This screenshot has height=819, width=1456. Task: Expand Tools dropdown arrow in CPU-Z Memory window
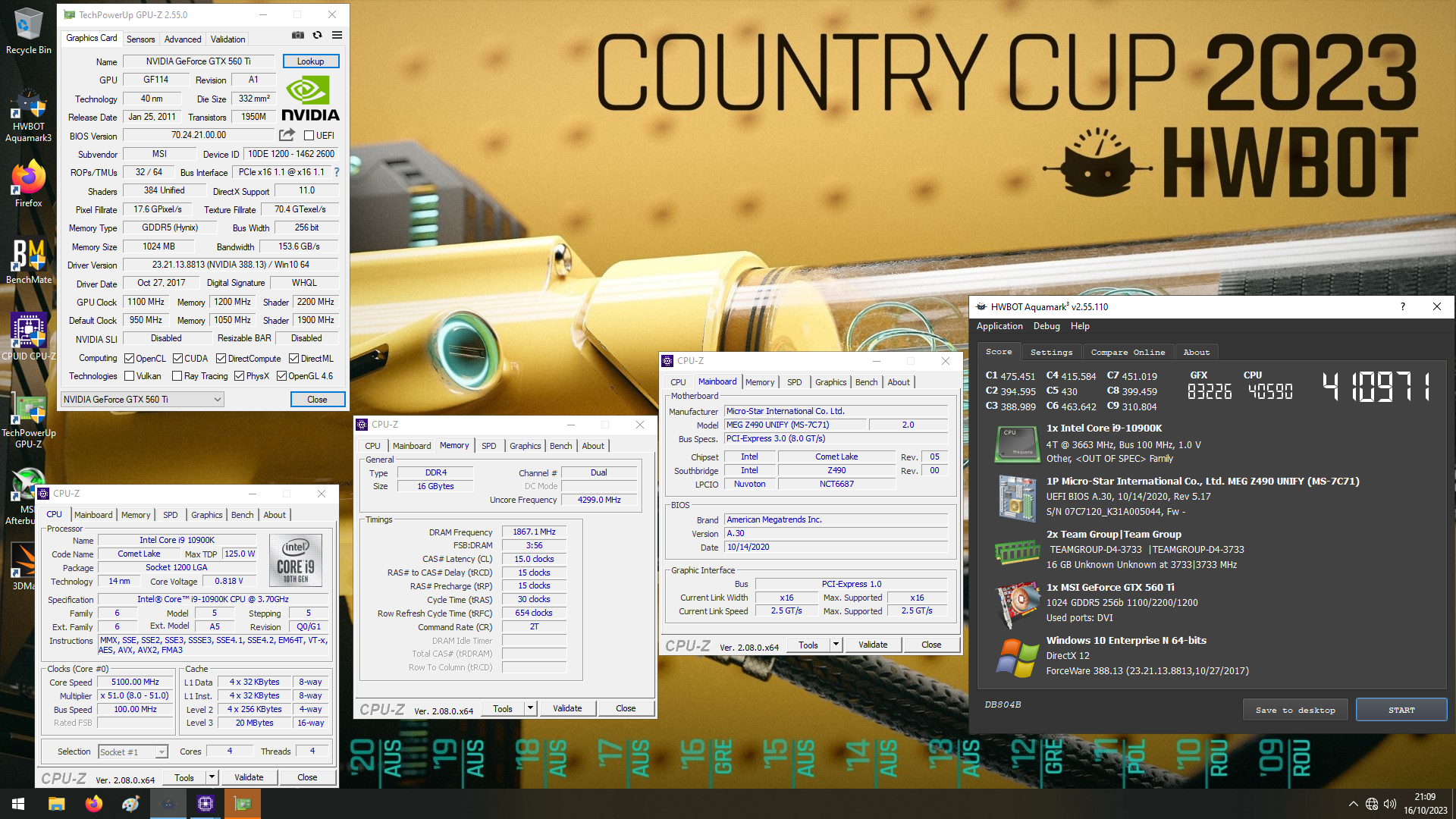pyautogui.click(x=530, y=708)
